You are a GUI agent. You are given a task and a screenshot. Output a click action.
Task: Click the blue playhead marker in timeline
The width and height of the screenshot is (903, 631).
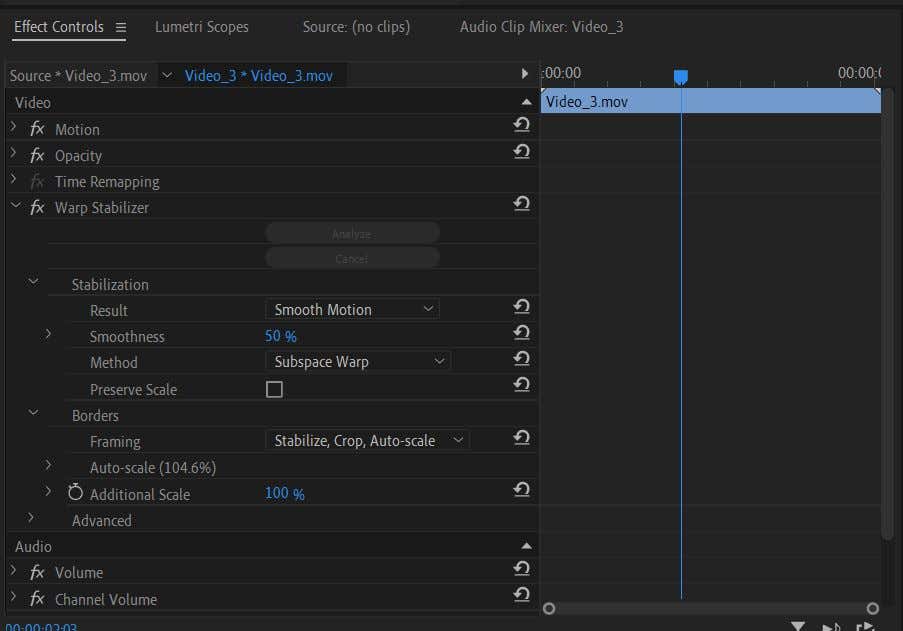pos(681,77)
